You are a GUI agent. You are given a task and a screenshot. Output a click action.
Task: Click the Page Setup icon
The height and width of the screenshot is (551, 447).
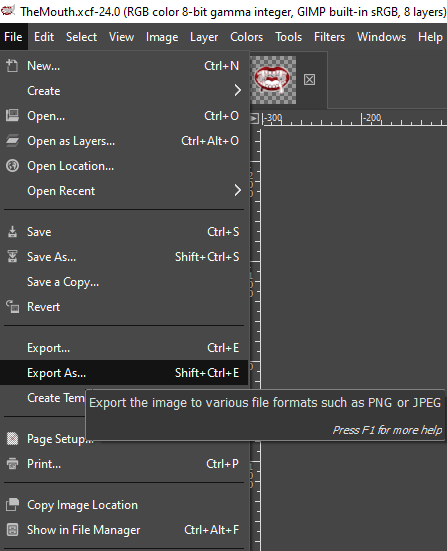click(12, 439)
